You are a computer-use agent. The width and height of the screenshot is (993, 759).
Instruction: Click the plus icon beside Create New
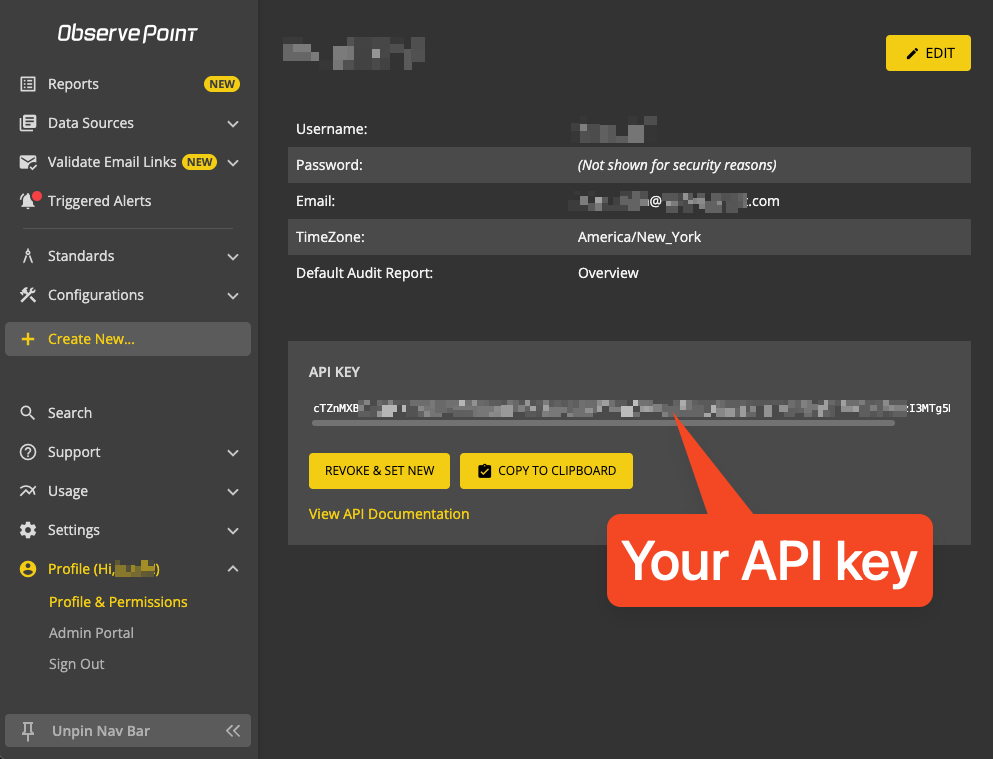click(x=28, y=339)
